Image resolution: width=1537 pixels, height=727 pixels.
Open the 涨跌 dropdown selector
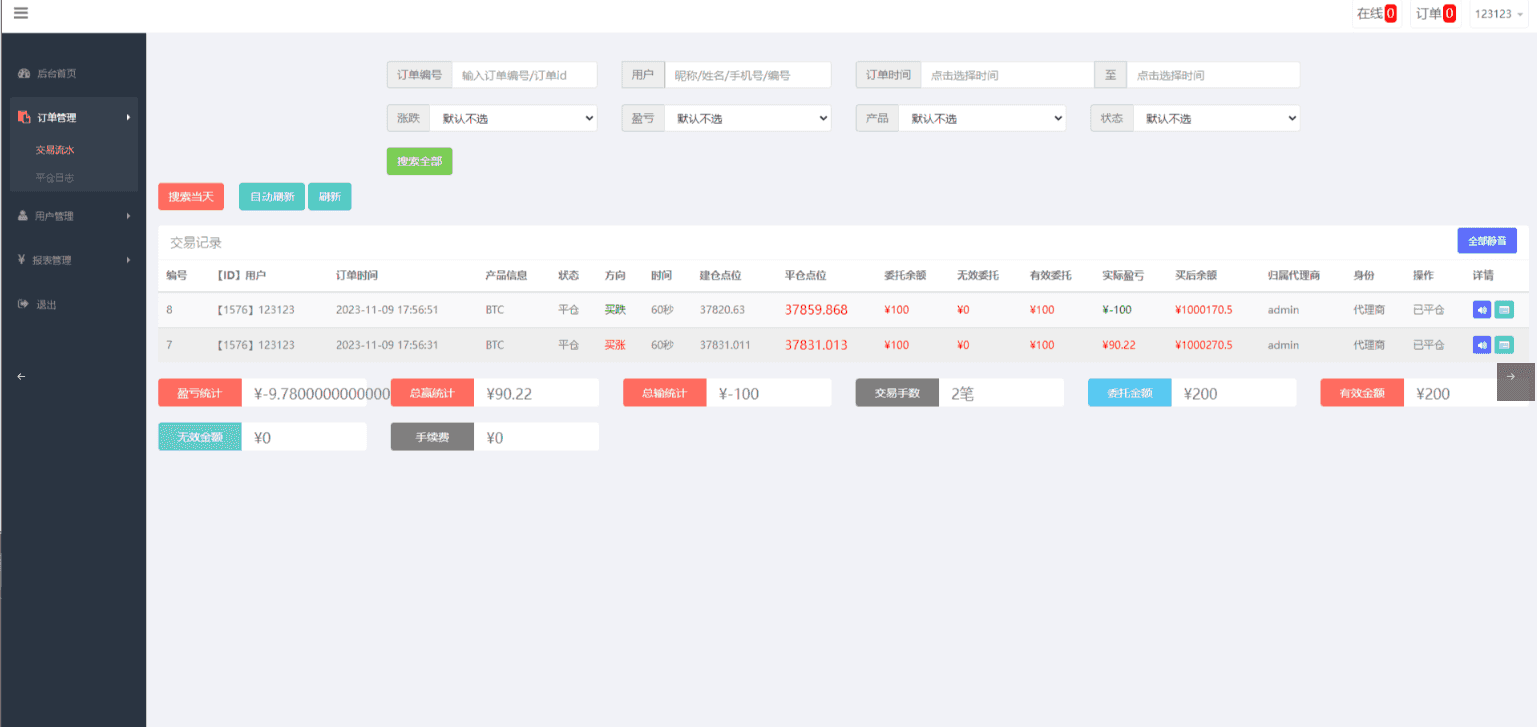point(513,119)
